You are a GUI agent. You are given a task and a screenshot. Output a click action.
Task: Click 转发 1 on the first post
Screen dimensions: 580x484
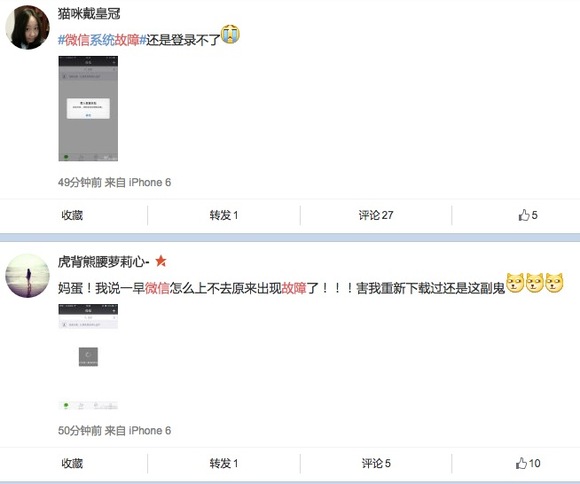(x=224, y=215)
